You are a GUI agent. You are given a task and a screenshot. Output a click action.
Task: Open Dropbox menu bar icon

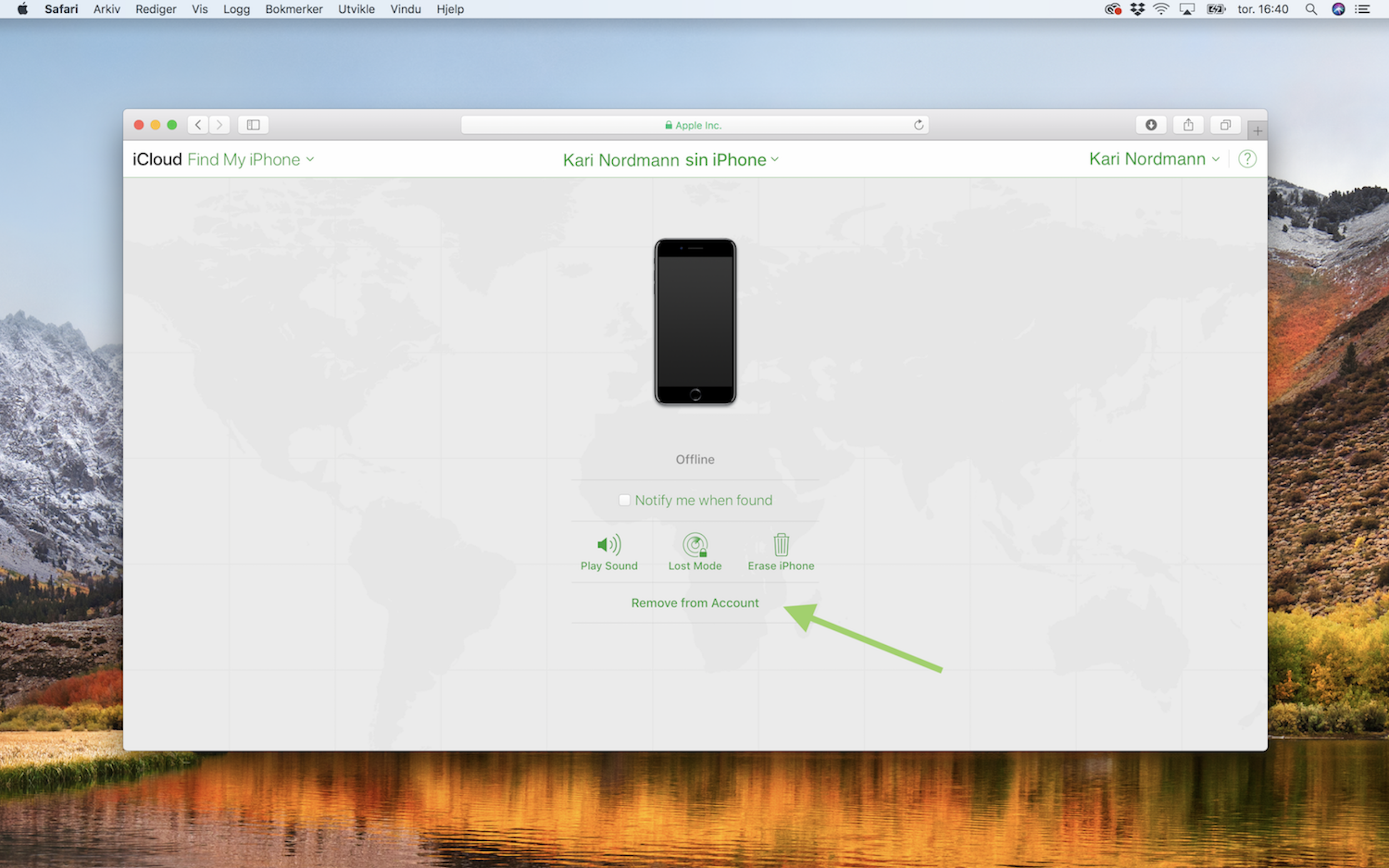(1137, 9)
